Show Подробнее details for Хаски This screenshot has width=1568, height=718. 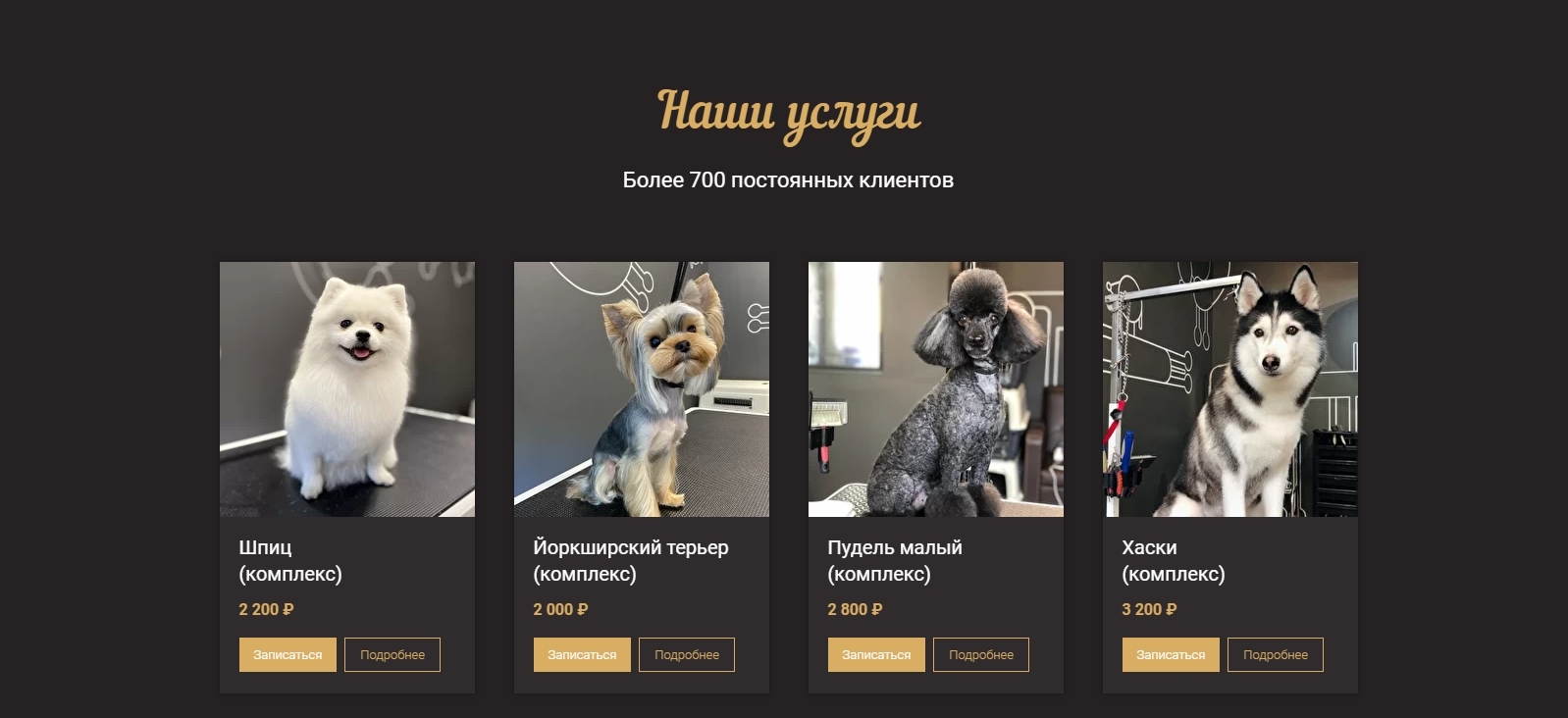(x=1276, y=655)
